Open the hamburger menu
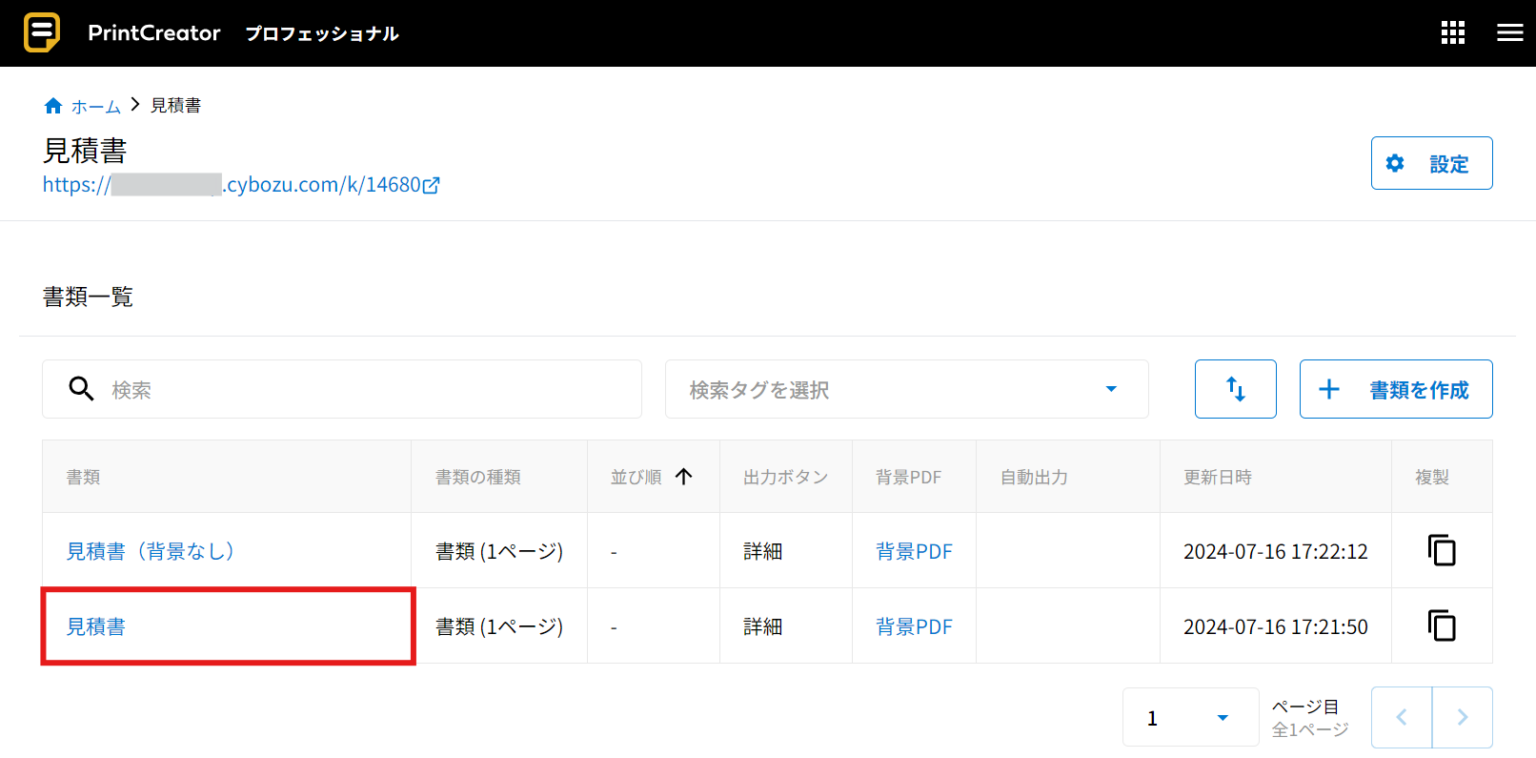1536x758 pixels. [x=1509, y=33]
